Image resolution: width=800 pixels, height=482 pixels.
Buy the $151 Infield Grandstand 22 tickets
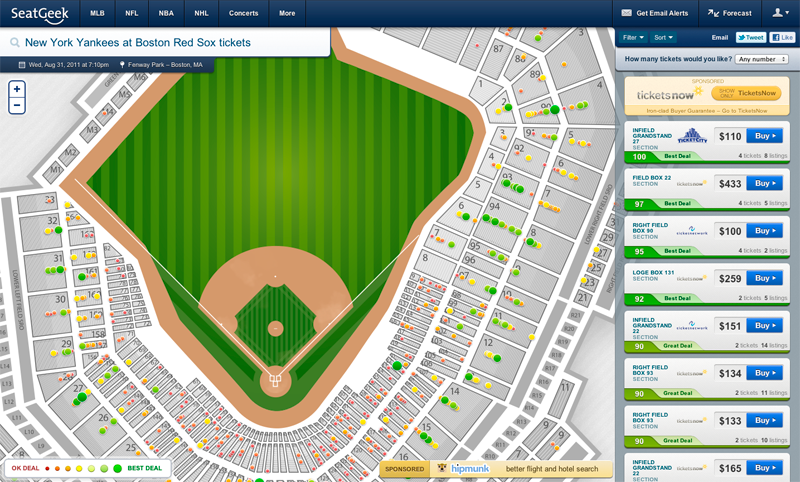click(x=764, y=326)
